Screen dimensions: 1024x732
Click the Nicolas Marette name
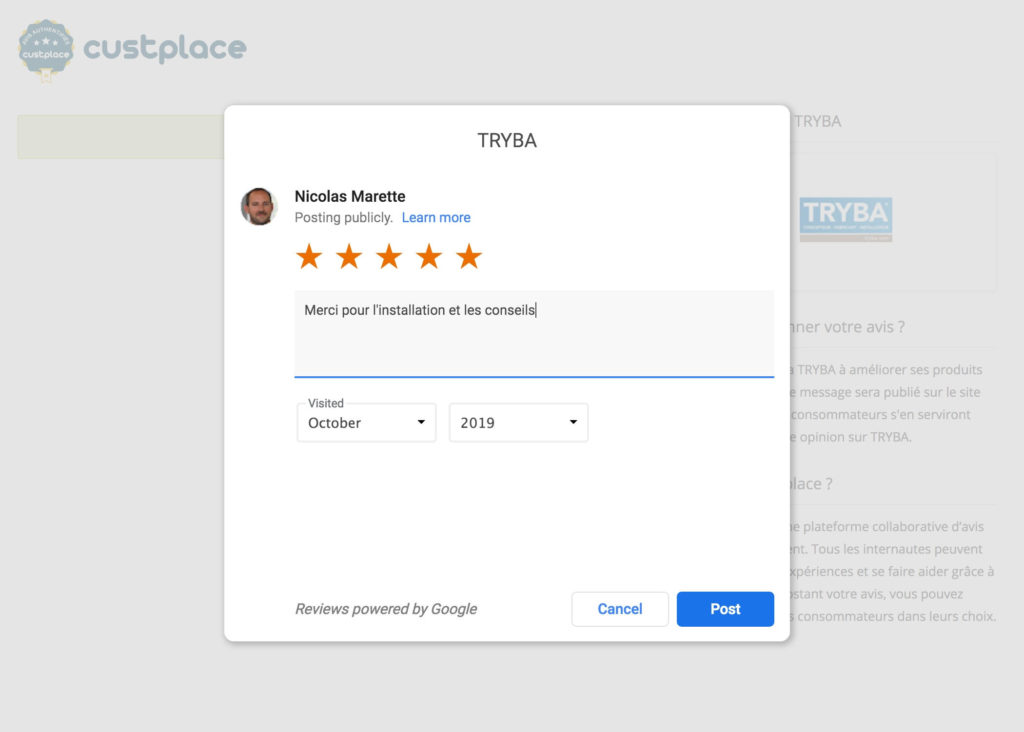(x=350, y=196)
